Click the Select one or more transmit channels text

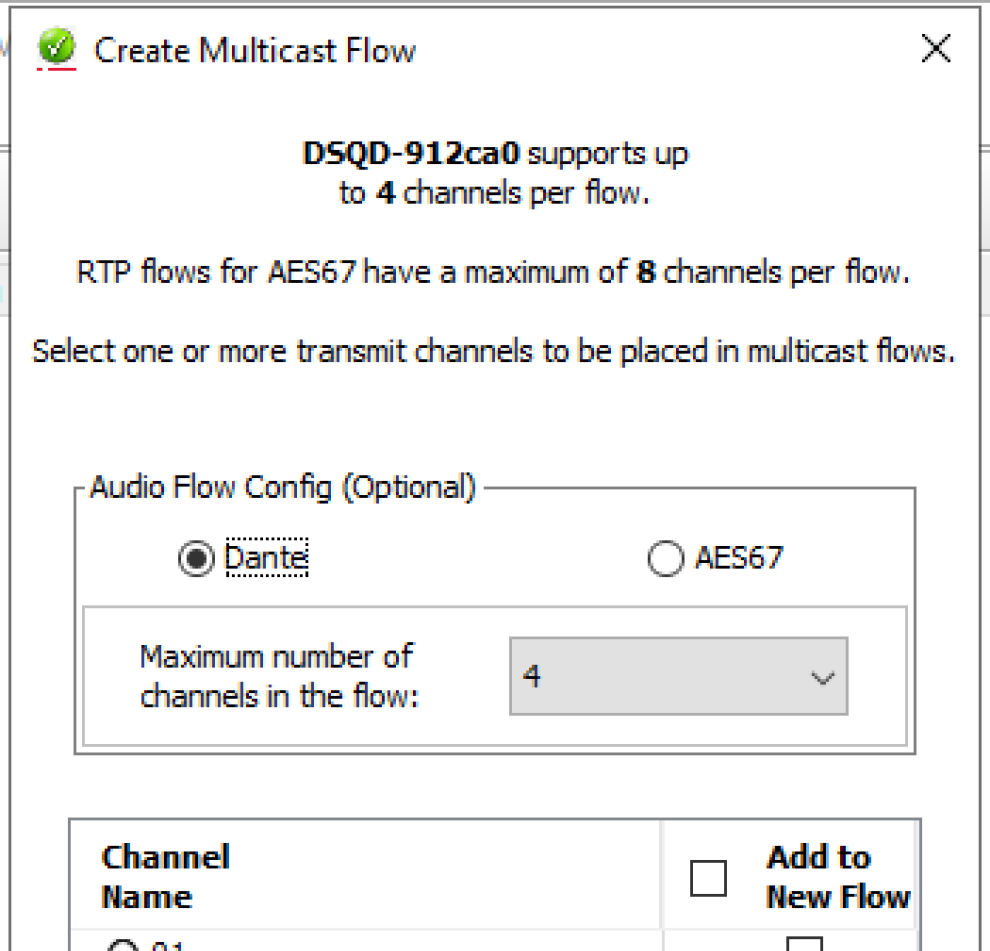click(493, 351)
